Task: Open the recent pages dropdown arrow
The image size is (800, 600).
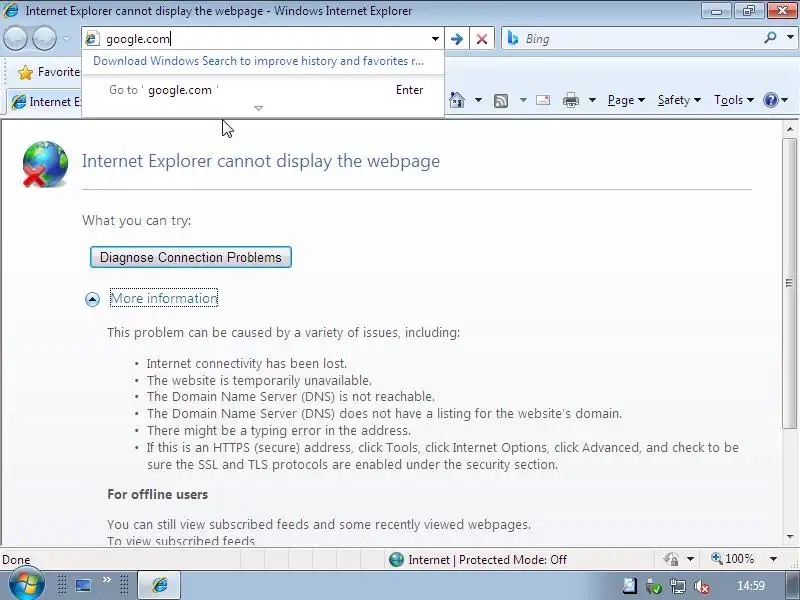Action: pyautogui.click(x=67, y=39)
